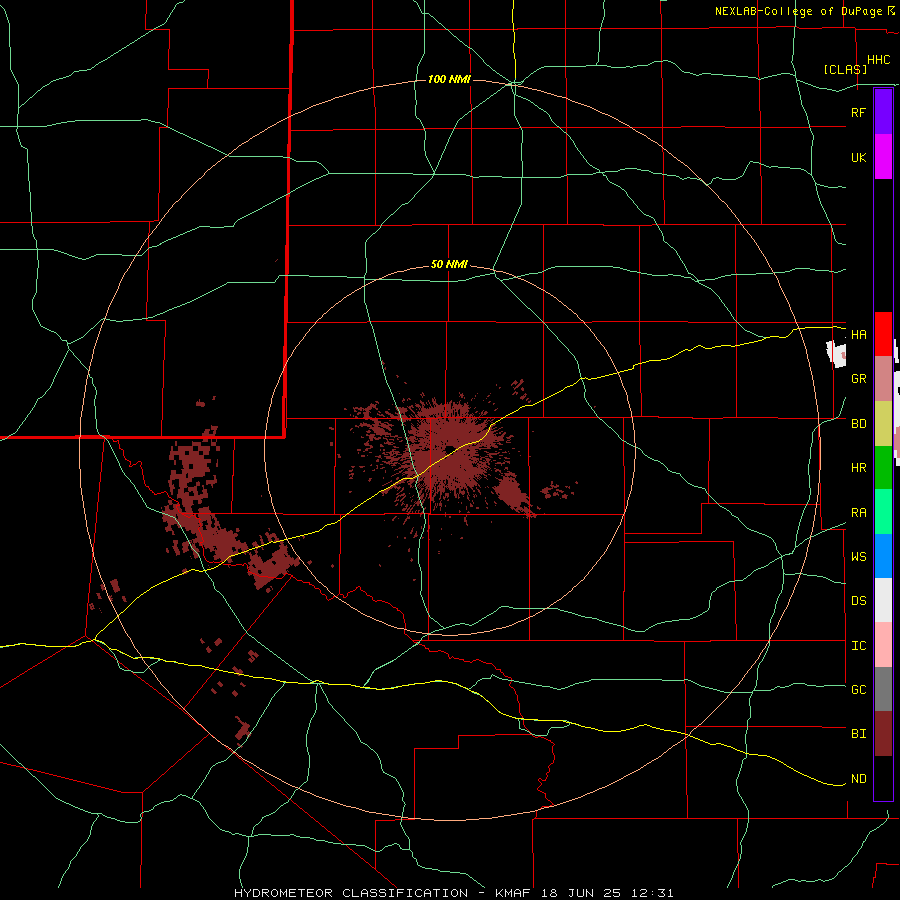Click the gray GC legend swatch
Image resolution: width=900 pixels, height=900 pixels.
[x=883, y=689]
